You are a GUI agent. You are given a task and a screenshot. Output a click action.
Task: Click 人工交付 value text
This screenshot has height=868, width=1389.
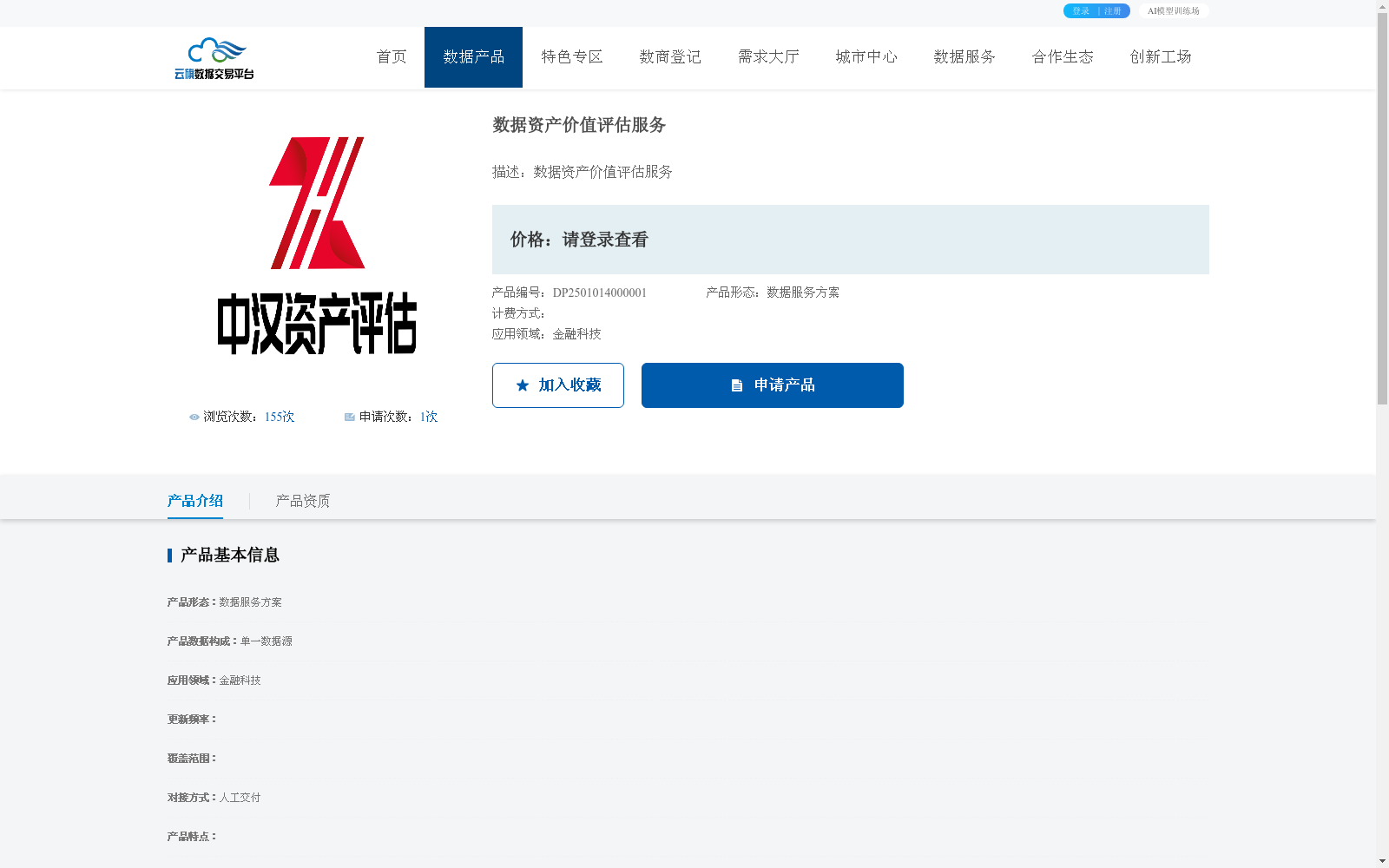240,798
